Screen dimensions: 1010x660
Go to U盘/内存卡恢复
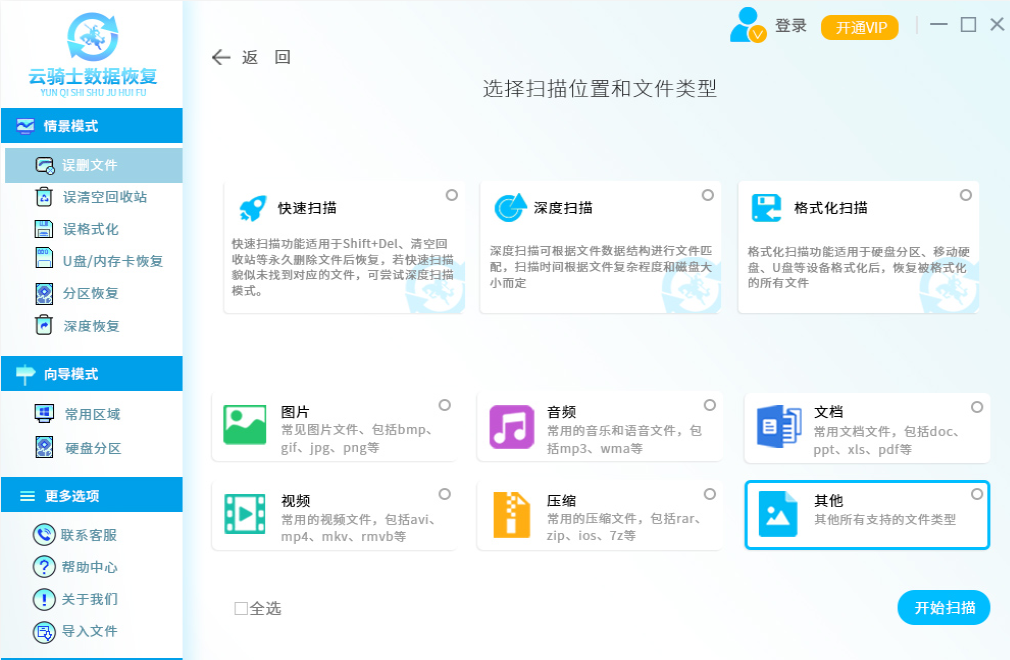coord(113,261)
